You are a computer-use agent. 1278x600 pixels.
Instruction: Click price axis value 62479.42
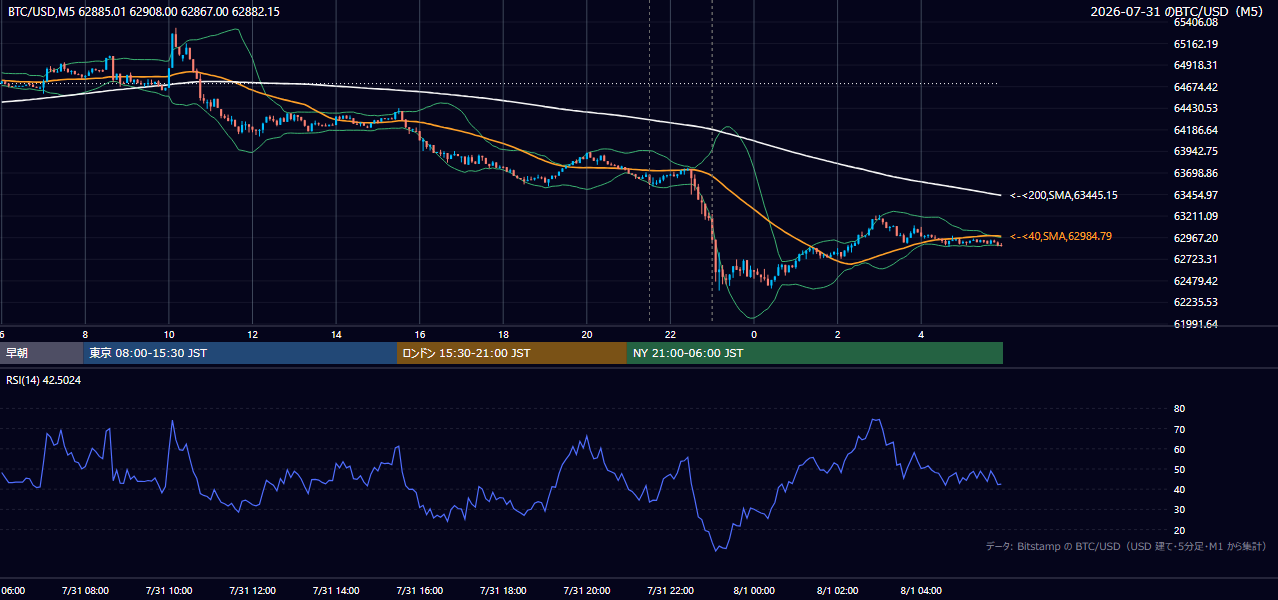[x=1195, y=281]
